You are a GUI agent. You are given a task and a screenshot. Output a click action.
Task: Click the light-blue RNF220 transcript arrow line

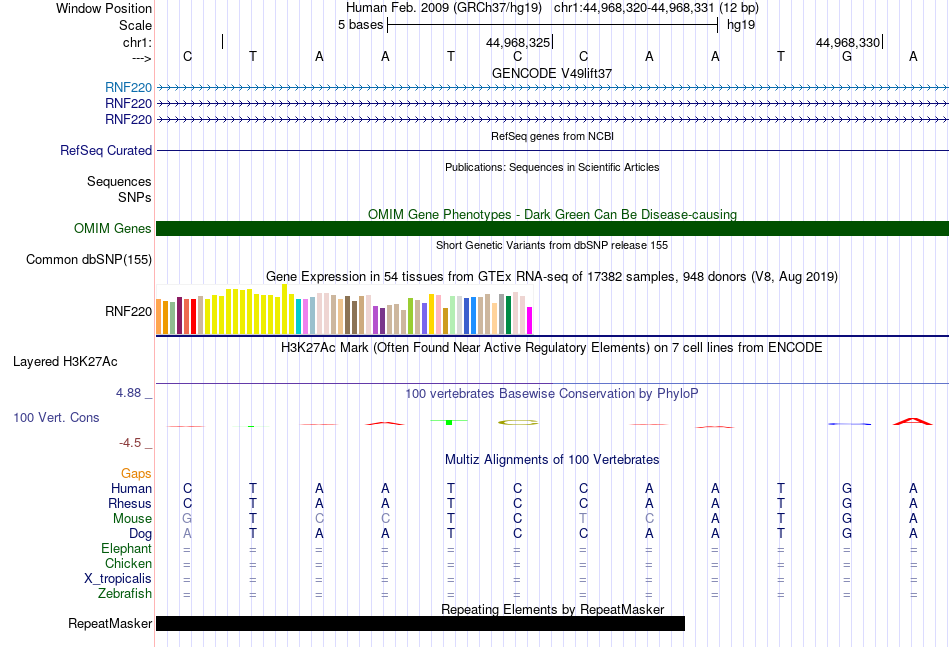point(552,88)
